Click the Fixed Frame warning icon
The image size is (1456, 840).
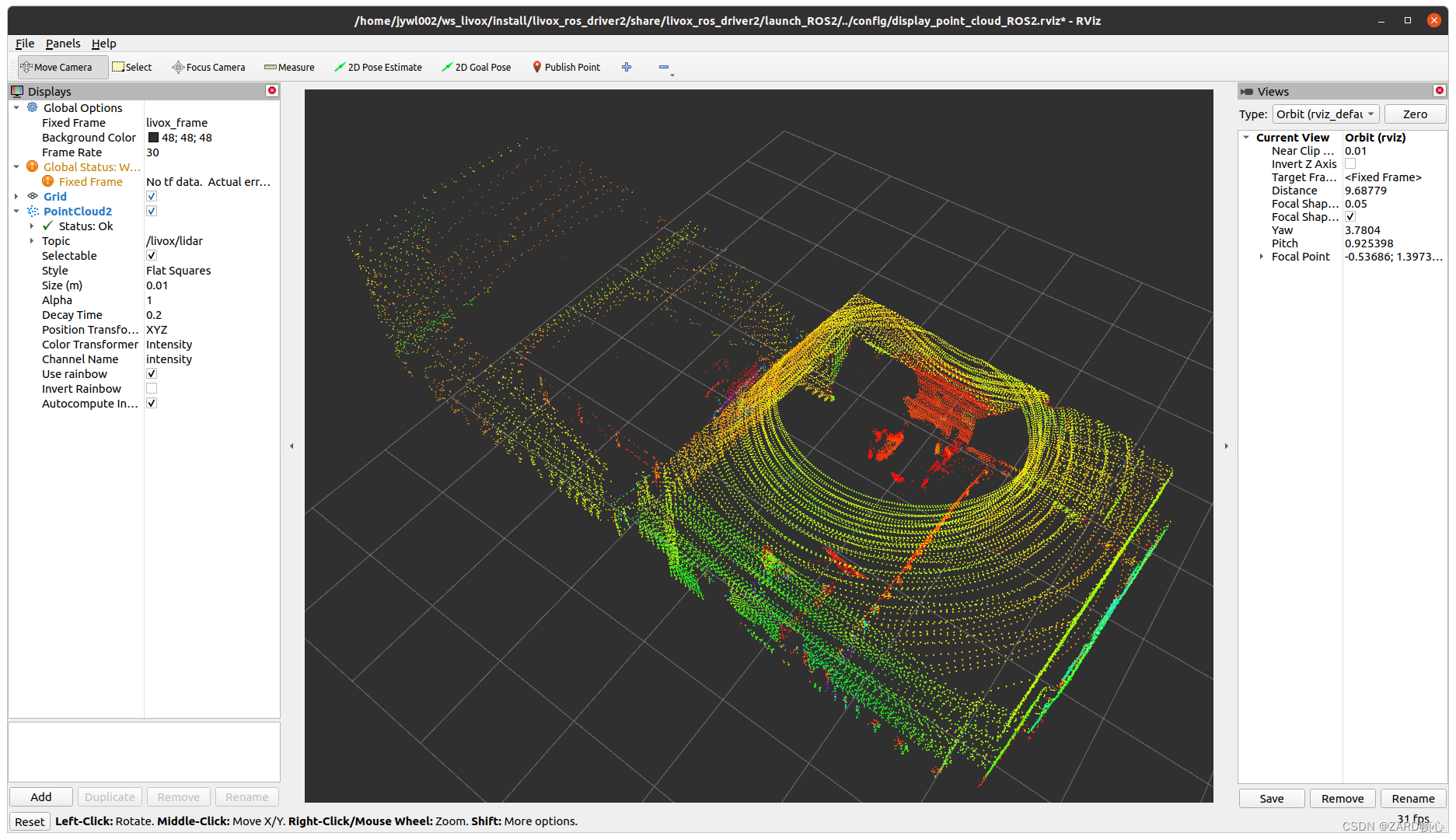pos(47,181)
